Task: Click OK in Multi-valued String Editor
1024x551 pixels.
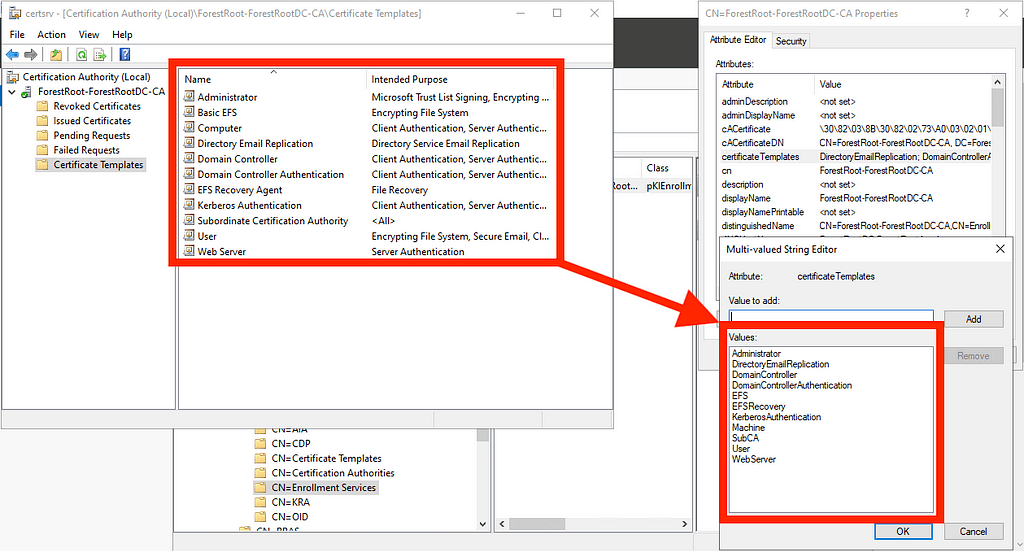Action: coord(903,531)
